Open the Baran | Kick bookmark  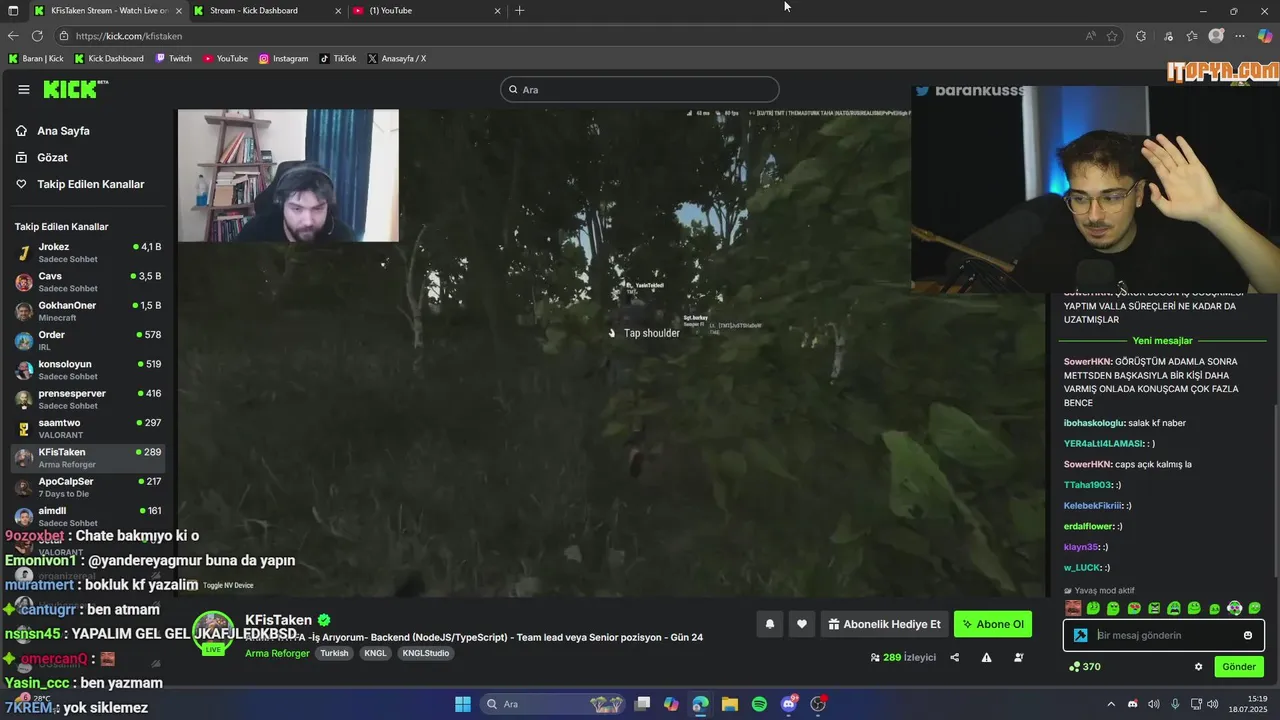tap(36, 59)
